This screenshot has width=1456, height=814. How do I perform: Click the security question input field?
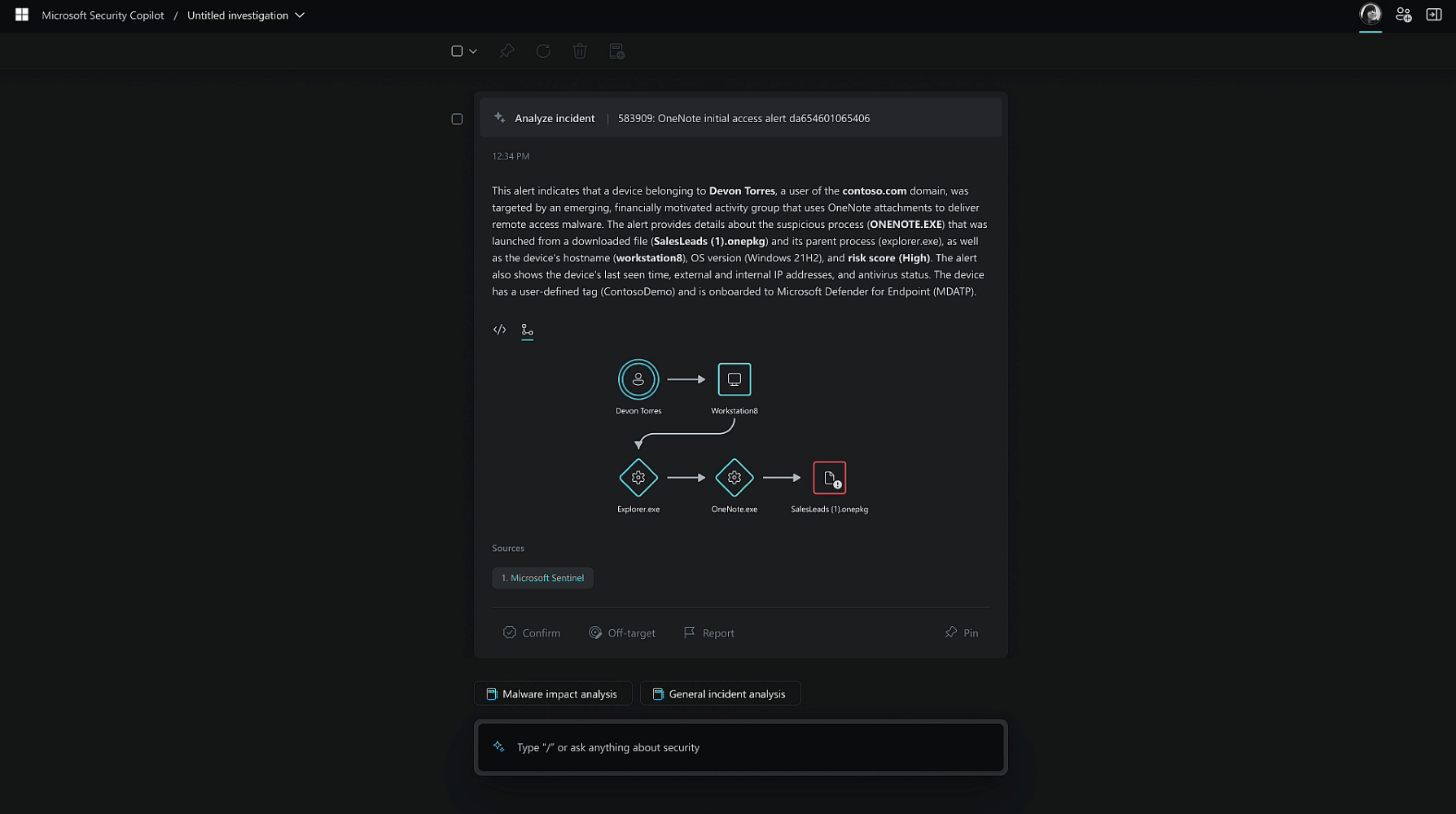click(740, 747)
